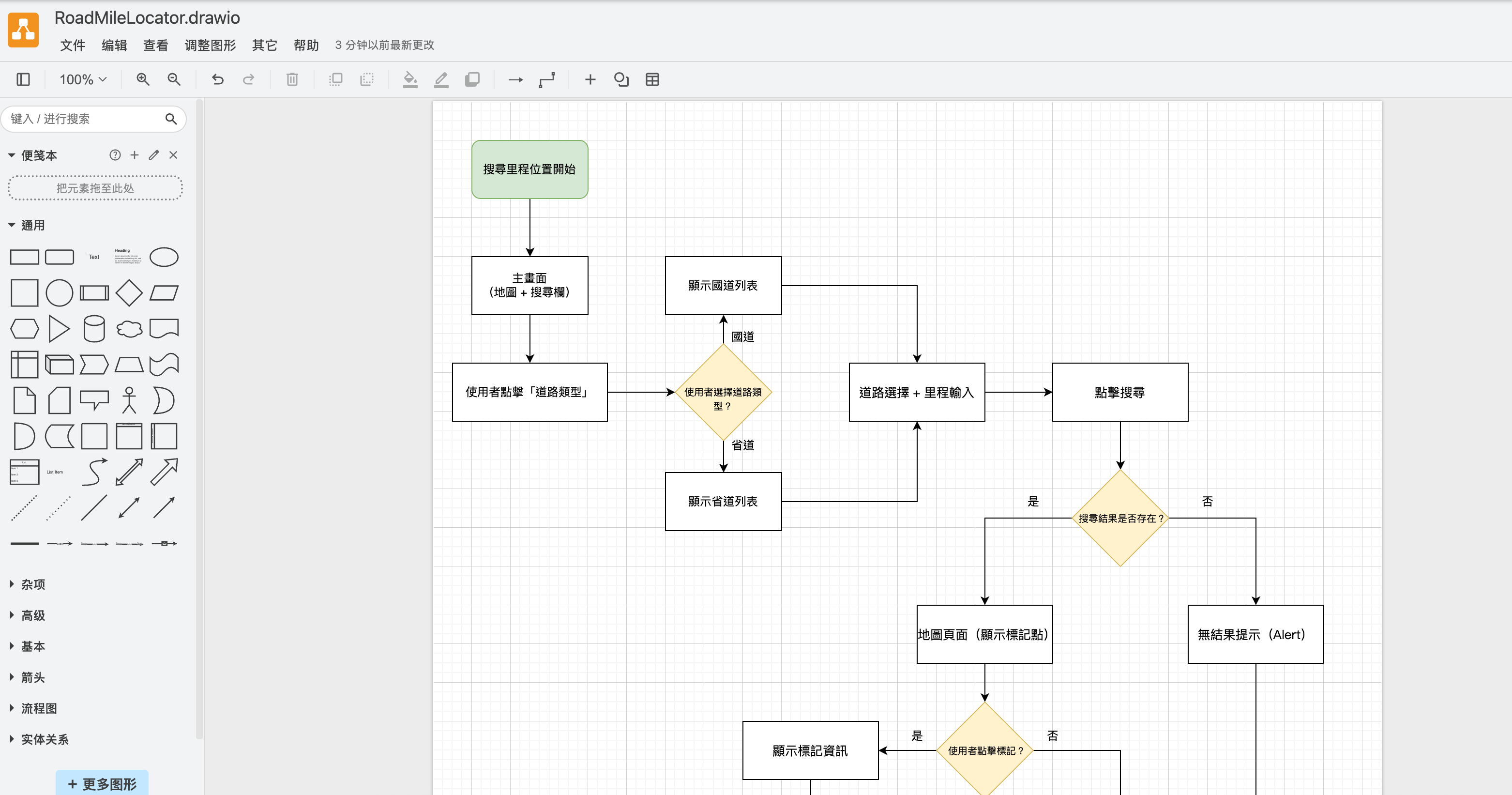1512x795 pixels.
Task: Open the 调整图形 menu
Action: coord(210,45)
